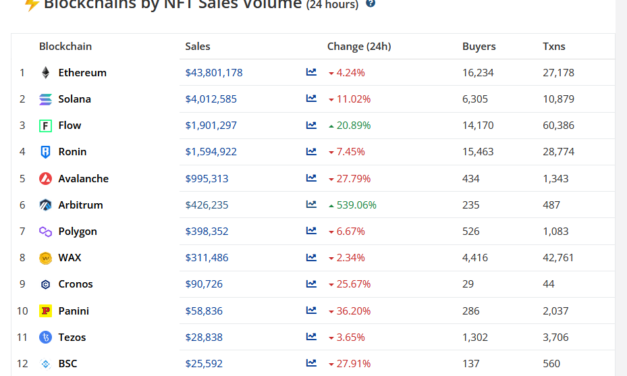Open the BSC blockchain link
The height and width of the screenshot is (376, 627).
tap(68, 364)
